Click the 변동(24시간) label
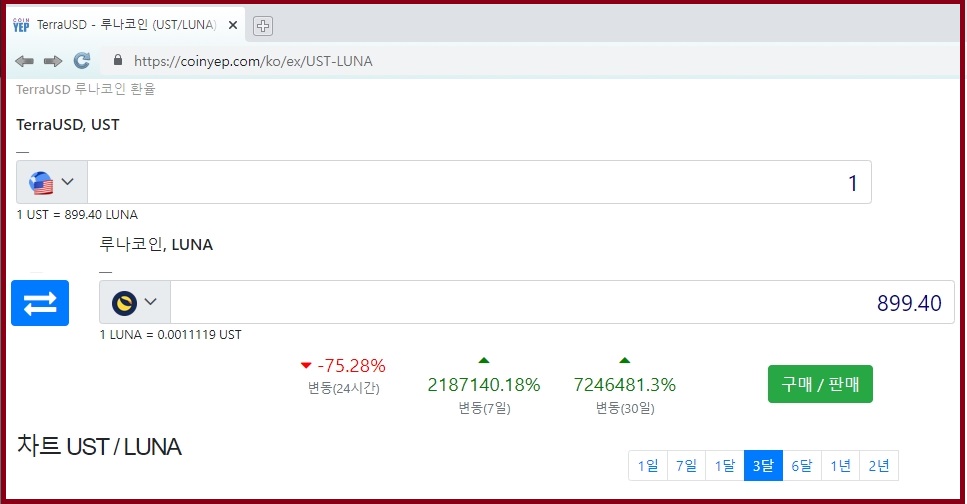 344,388
